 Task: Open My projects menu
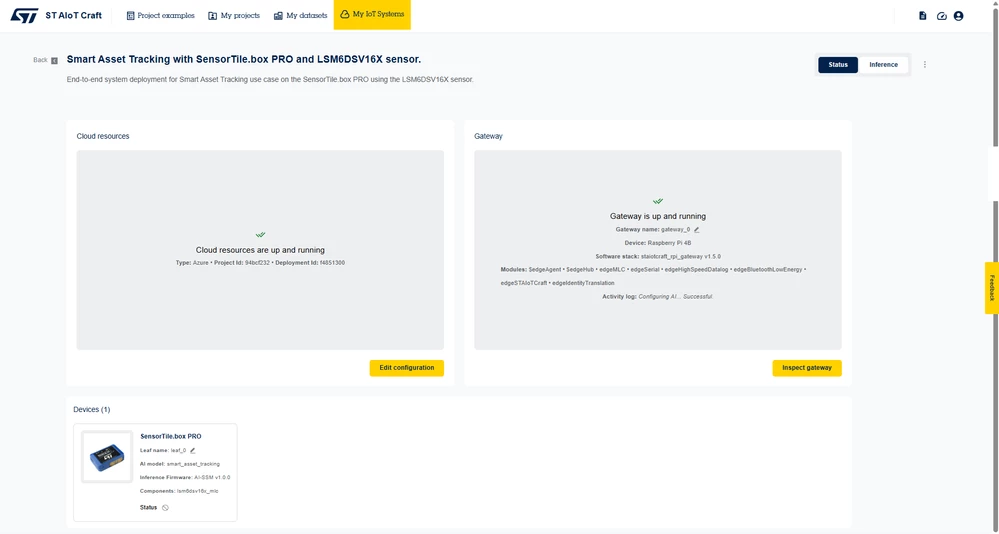click(x=234, y=15)
